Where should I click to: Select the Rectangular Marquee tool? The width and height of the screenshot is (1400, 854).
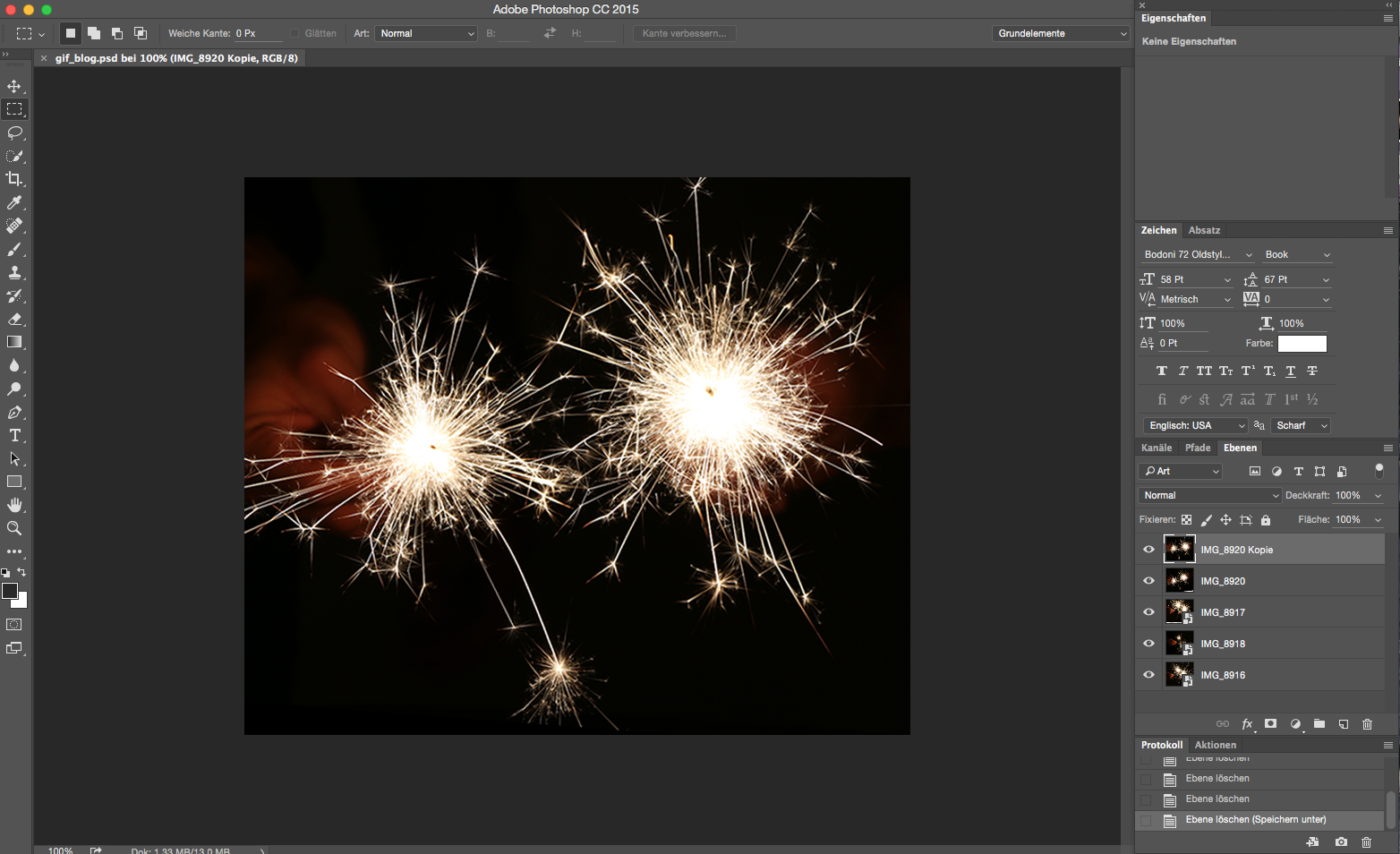14,109
